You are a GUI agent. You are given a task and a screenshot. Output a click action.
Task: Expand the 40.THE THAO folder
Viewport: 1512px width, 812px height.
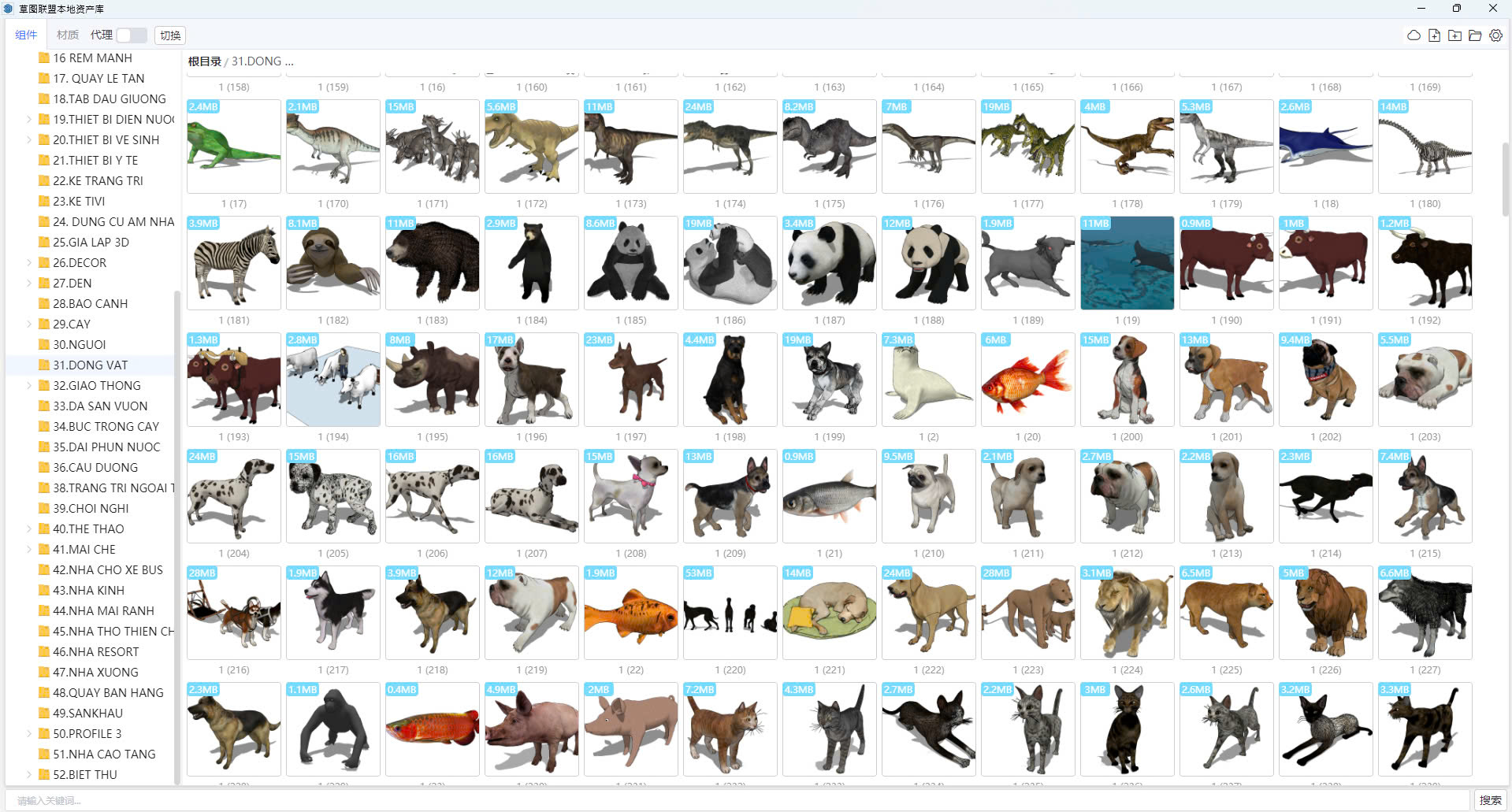(29, 529)
